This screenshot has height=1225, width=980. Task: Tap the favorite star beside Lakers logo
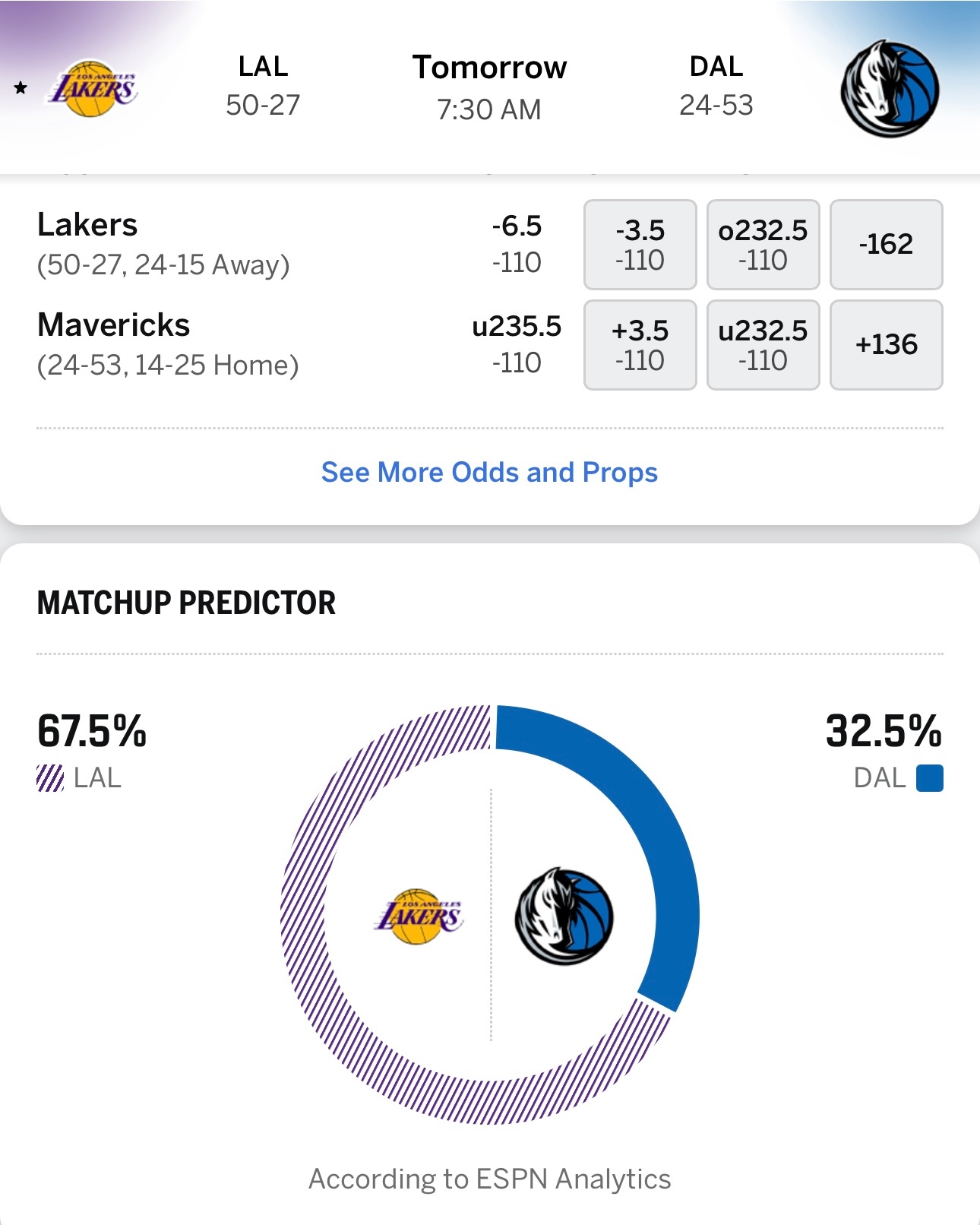pyautogui.click(x=21, y=88)
